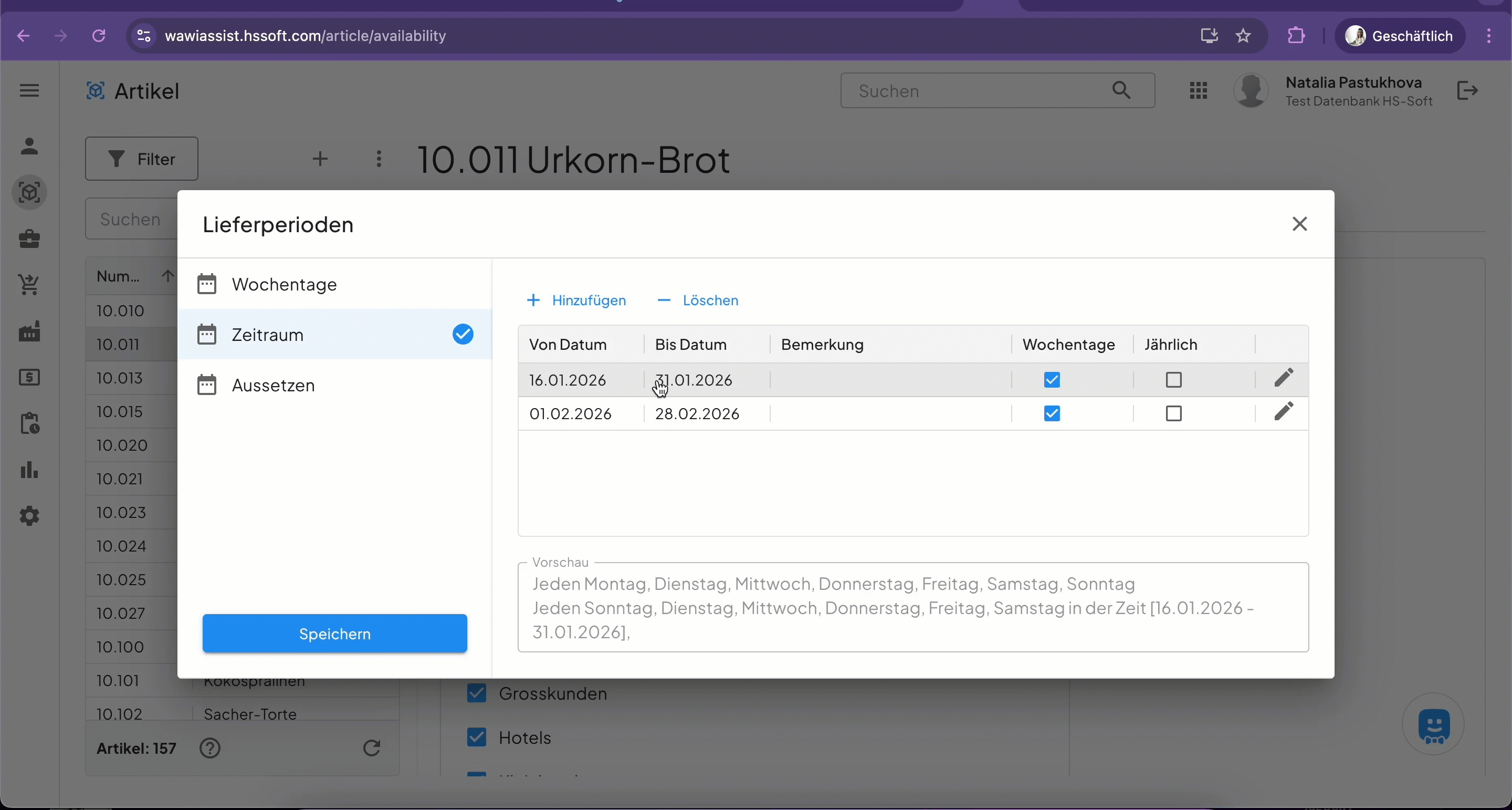Open the chatbot assistant icon
Image resolution: width=1512 pixels, height=810 pixels.
[x=1433, y=725]
